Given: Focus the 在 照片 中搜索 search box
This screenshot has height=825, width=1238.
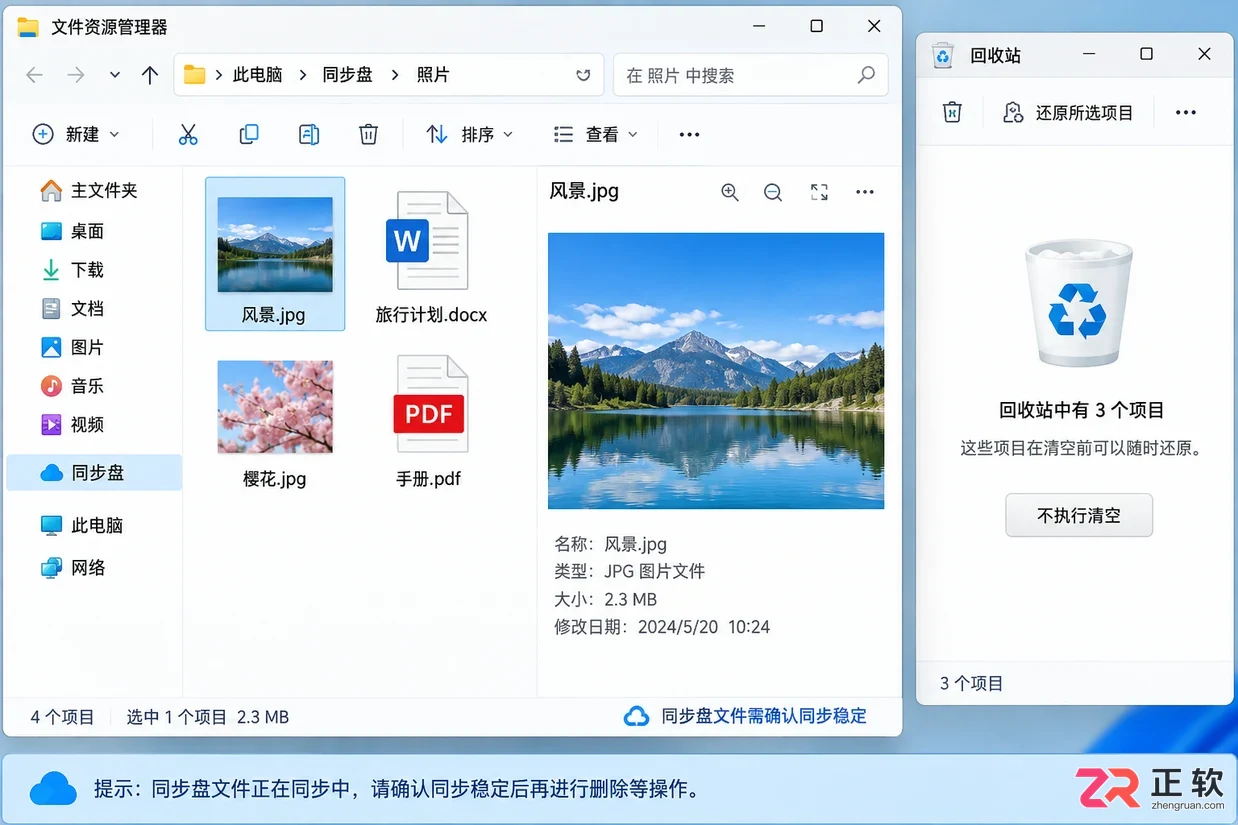Looking at the screenshot, I should [x=750, y=75].
